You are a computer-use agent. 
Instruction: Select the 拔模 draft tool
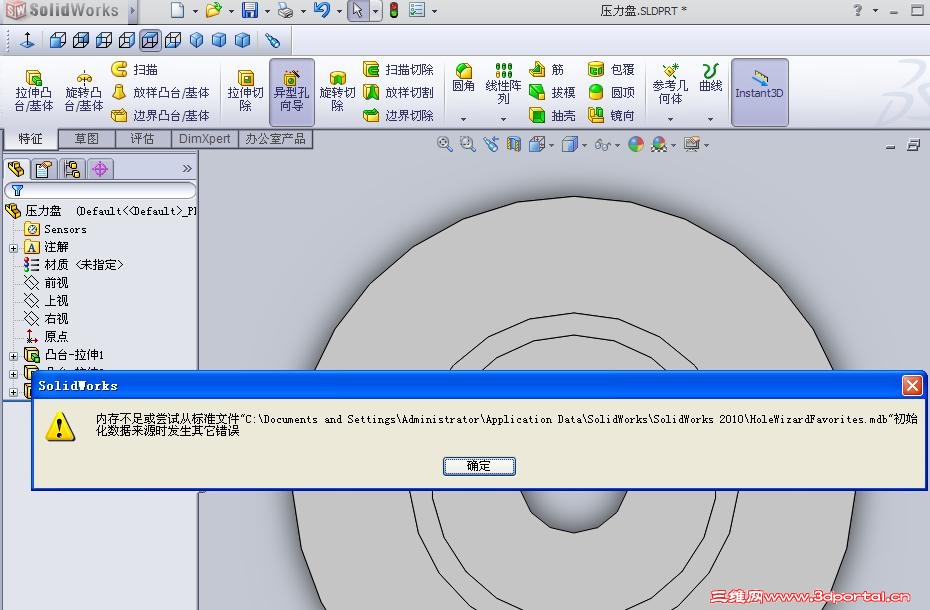click(x=552, y=92)
